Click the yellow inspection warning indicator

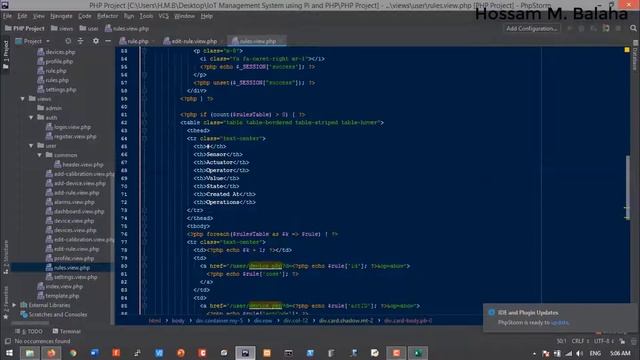pyautogui.click(x=627, y=50)
